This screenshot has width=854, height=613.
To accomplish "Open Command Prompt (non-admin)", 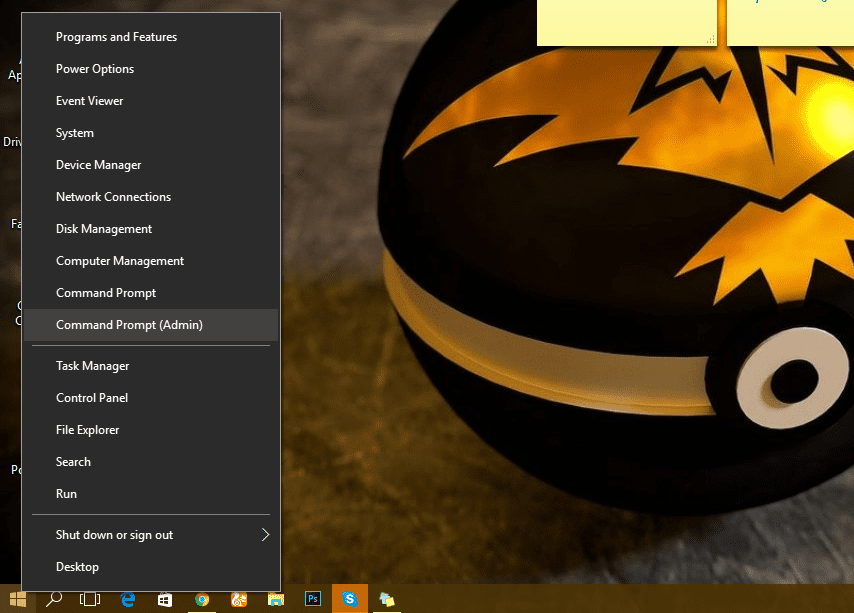I will (x=151, y=293).
